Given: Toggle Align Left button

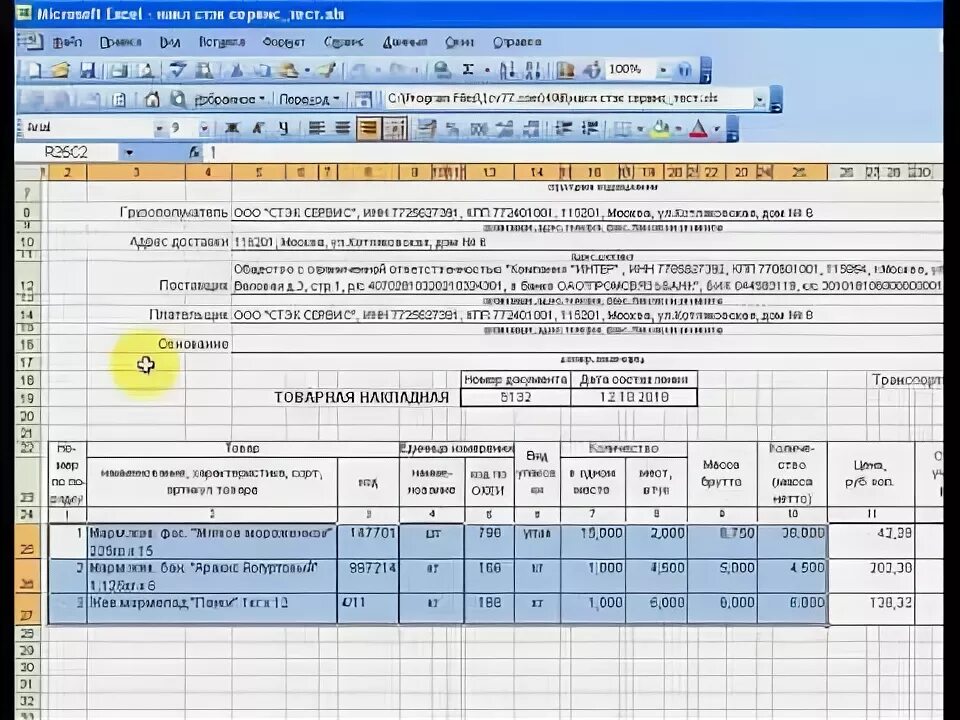Looking at the screenshot, I should click(317, 129).
